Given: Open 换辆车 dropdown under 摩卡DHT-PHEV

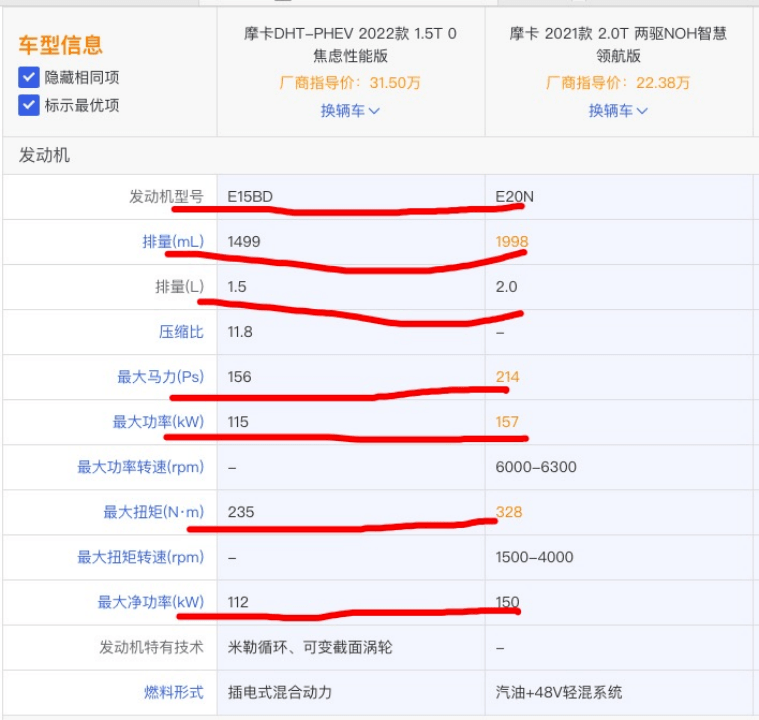Looking at the screenshot, I should tap(350, 111).
